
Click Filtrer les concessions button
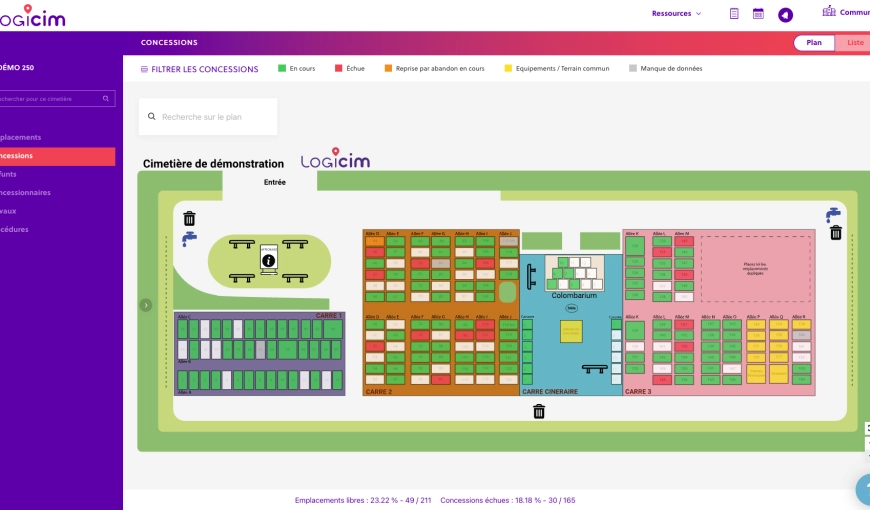pos(199,69)
